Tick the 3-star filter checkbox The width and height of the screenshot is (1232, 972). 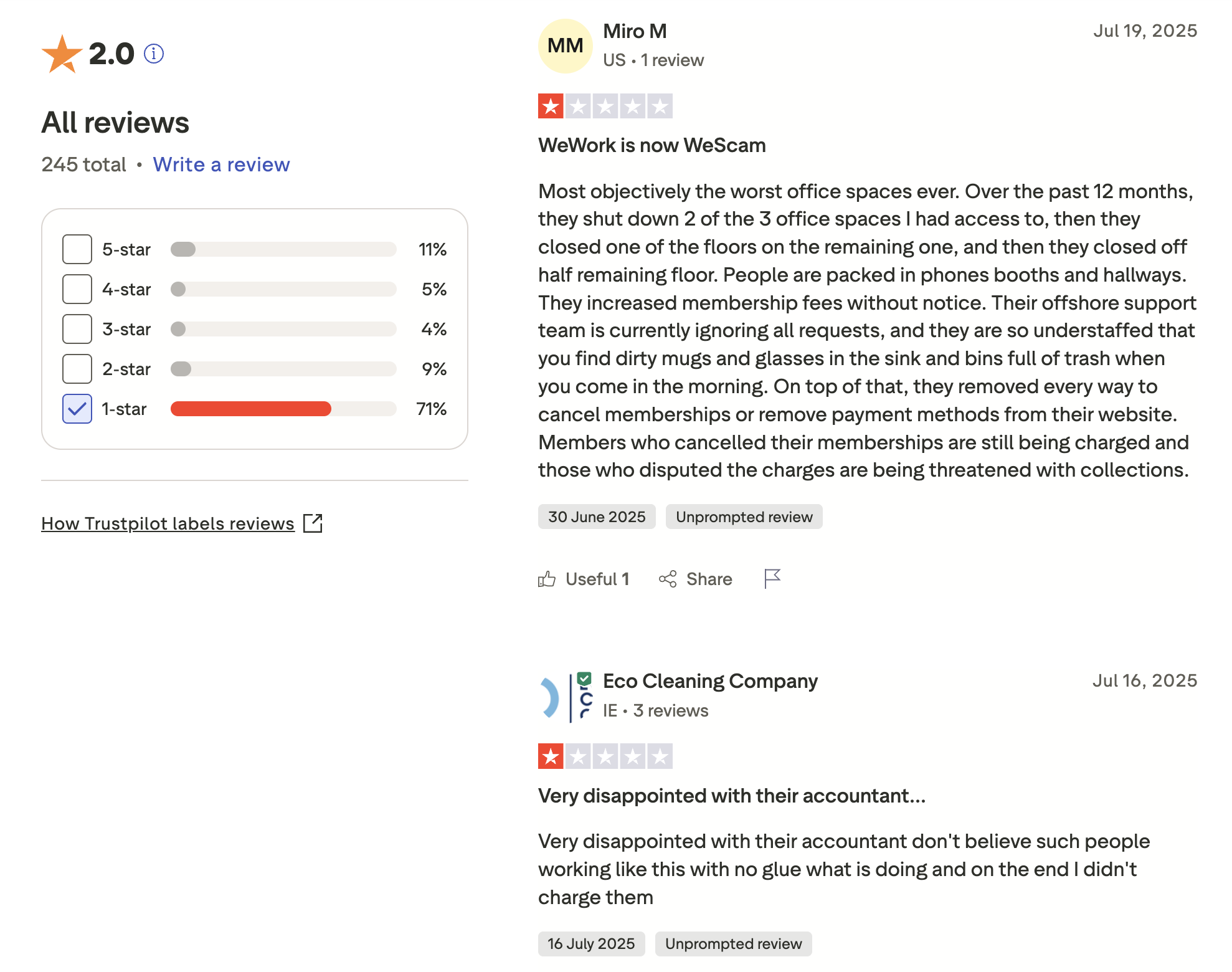[77, 329]
